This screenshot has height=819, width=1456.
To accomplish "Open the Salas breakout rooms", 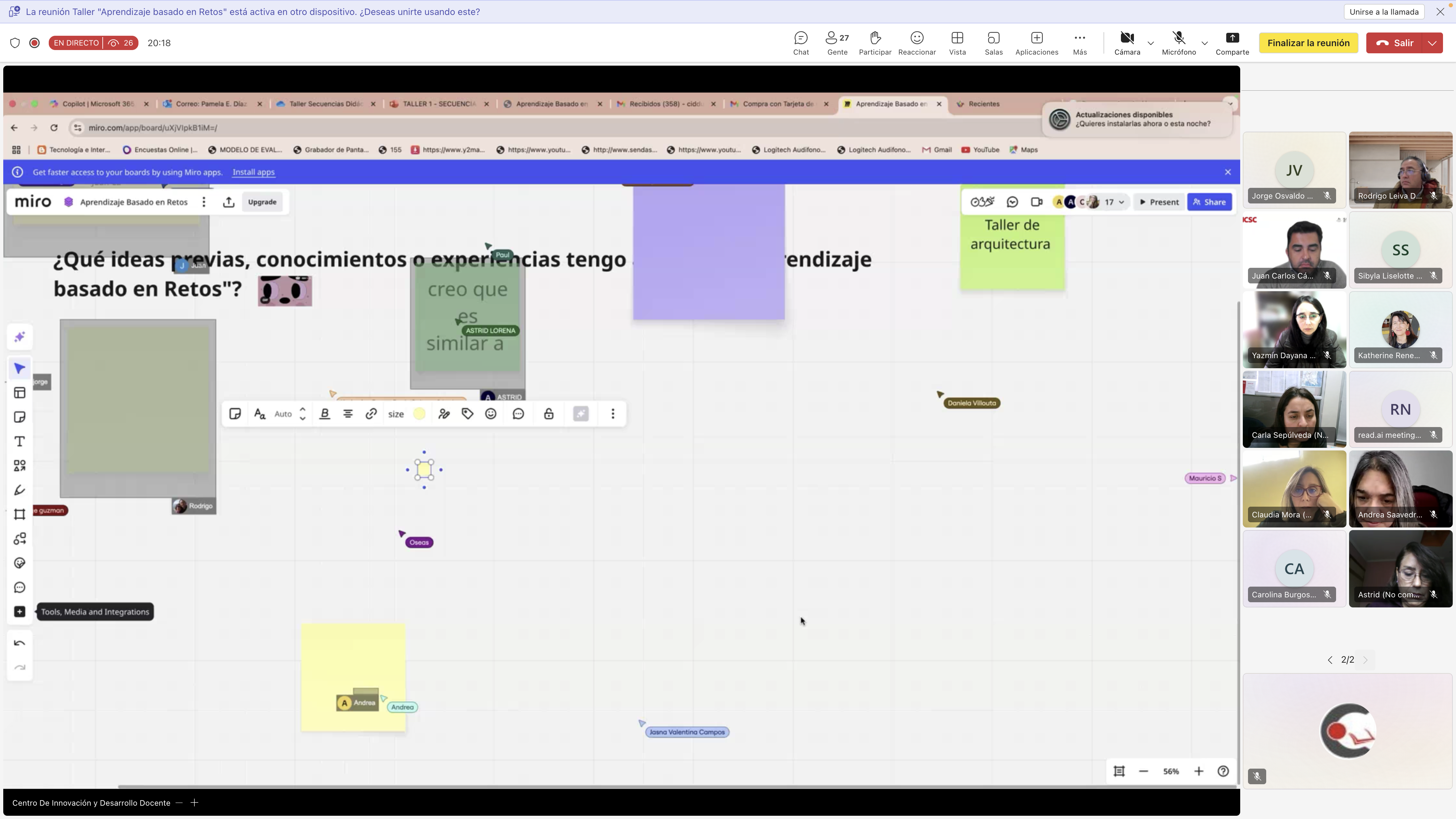I will 994,43.
